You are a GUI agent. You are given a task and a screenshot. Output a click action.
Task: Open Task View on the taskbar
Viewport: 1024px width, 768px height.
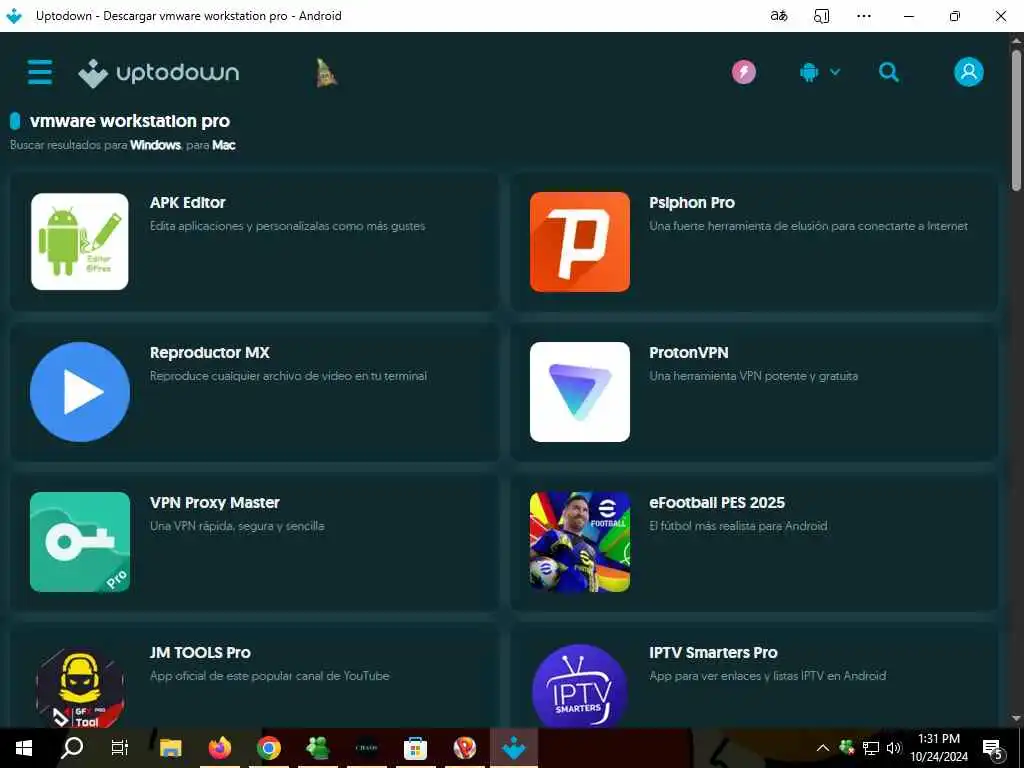pyautogui.click(x=120, y=748)
